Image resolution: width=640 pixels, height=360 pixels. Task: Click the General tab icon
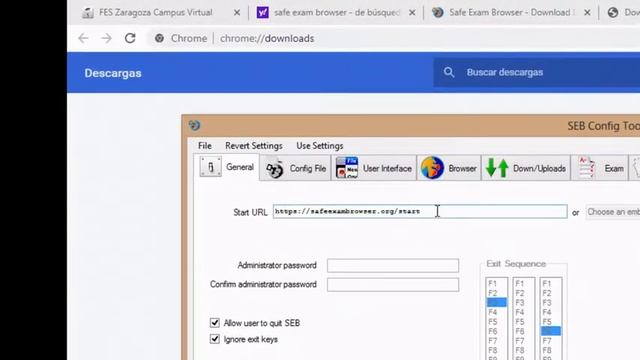click(x=211, y=167)
